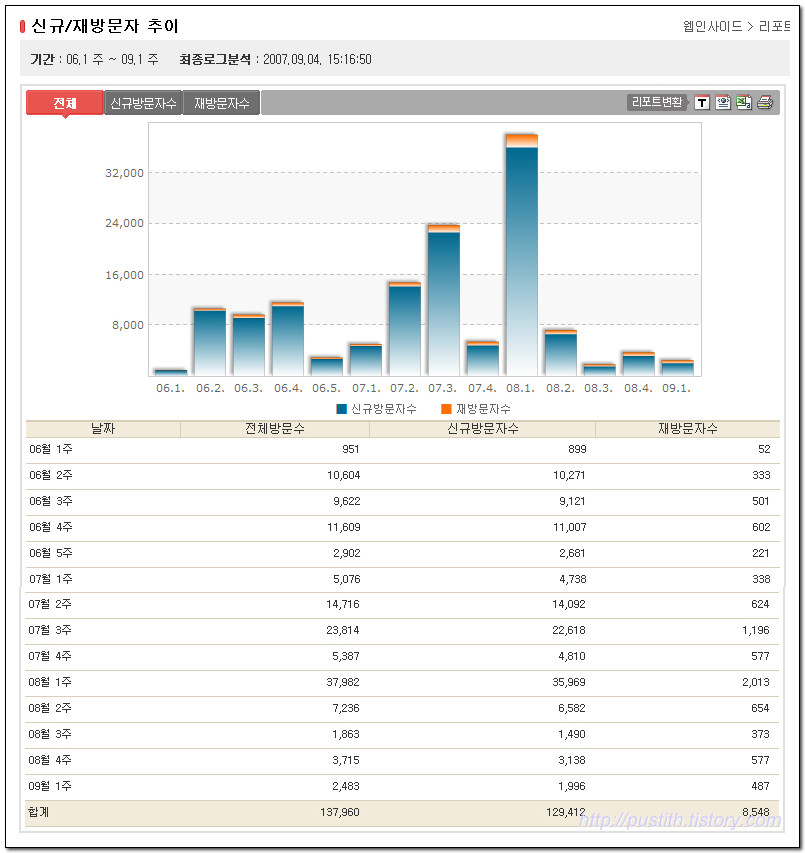This screenshot has height=853, width=805.
Task: Click total visits value 10,604
Action: [x=344, y=475]
